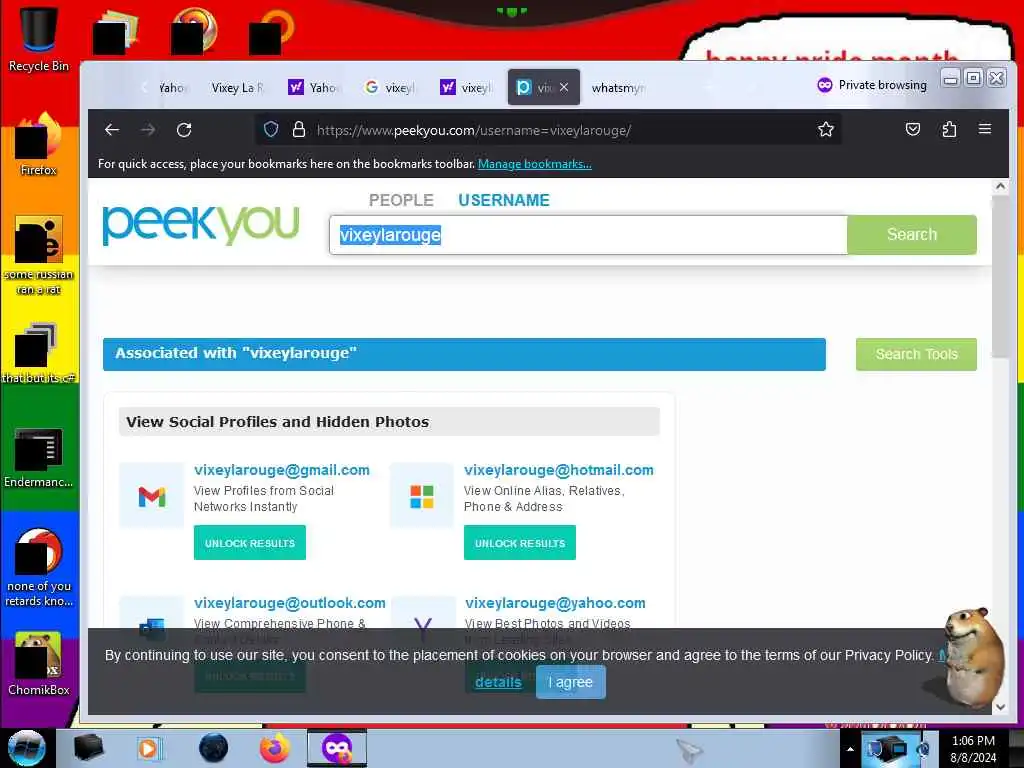This screenshot has width=1024, height=768.
Task: Click the vertical scrollbar thumb
Action: (1000, 276)
